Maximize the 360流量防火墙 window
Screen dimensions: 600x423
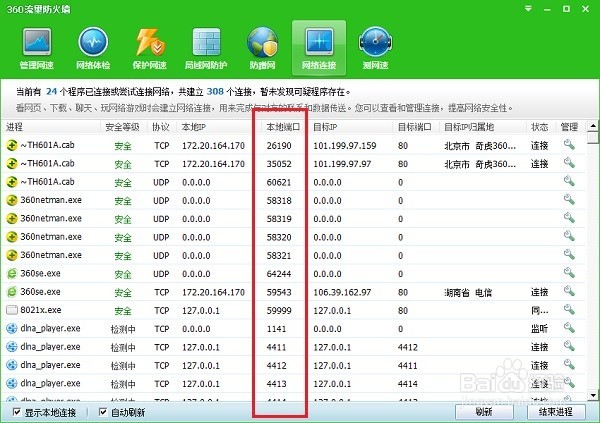point(566,9)
